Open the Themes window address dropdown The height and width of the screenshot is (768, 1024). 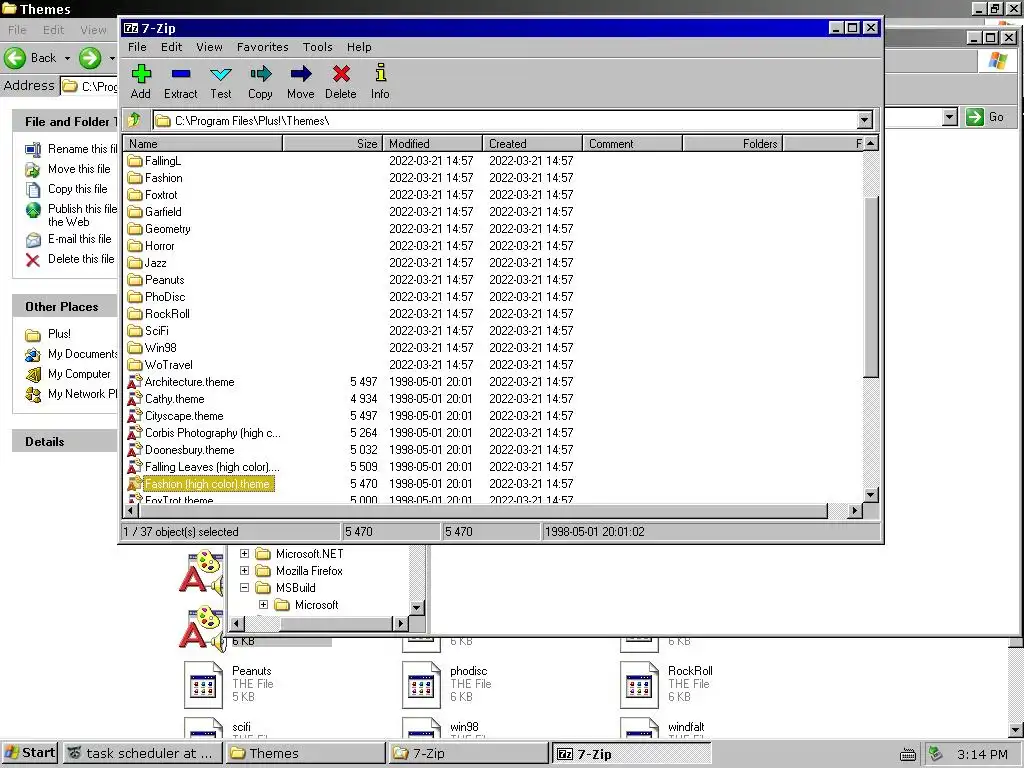(x=950, y=117)
